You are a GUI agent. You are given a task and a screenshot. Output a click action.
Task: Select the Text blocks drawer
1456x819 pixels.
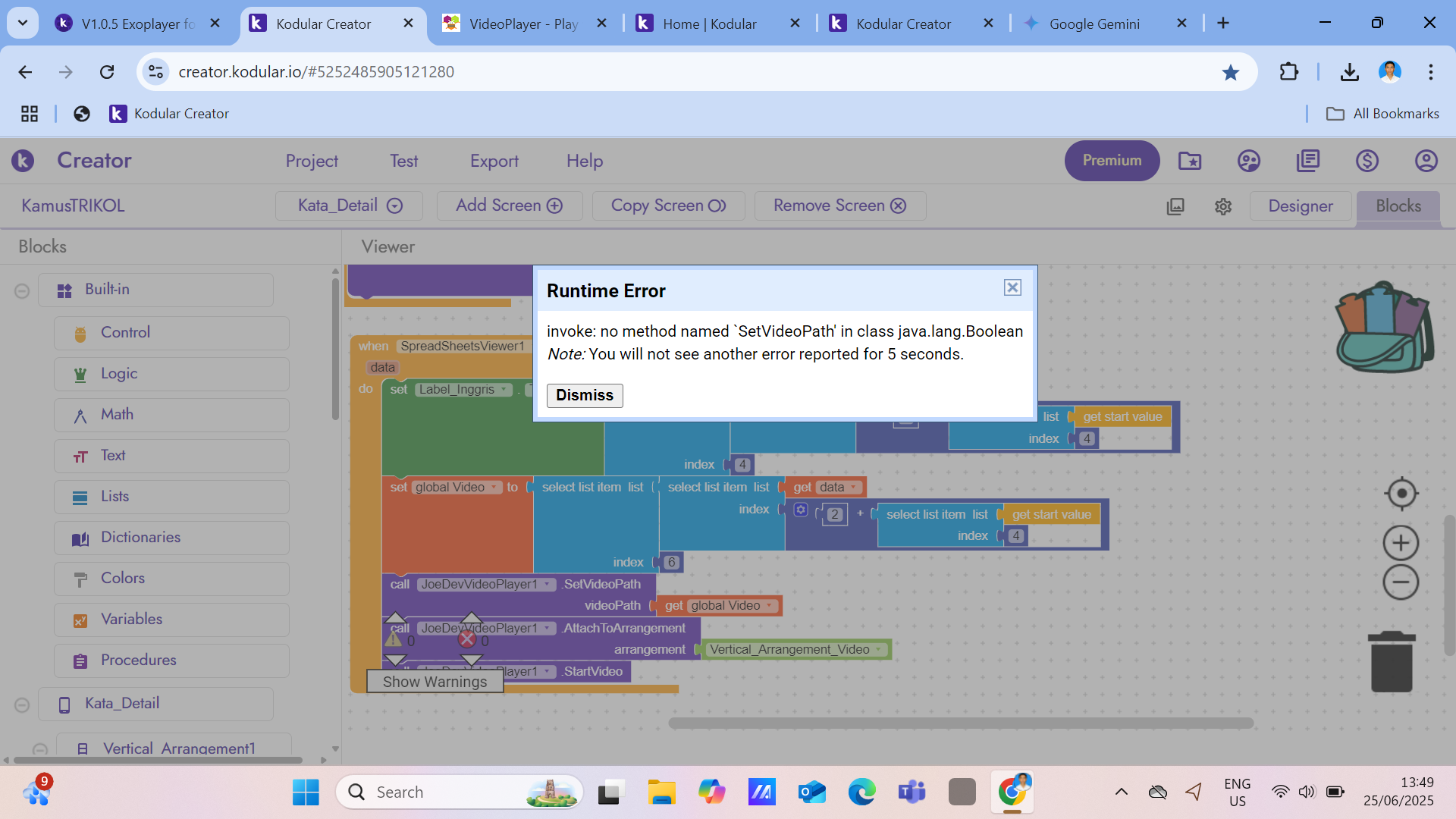tap(171, 456)
